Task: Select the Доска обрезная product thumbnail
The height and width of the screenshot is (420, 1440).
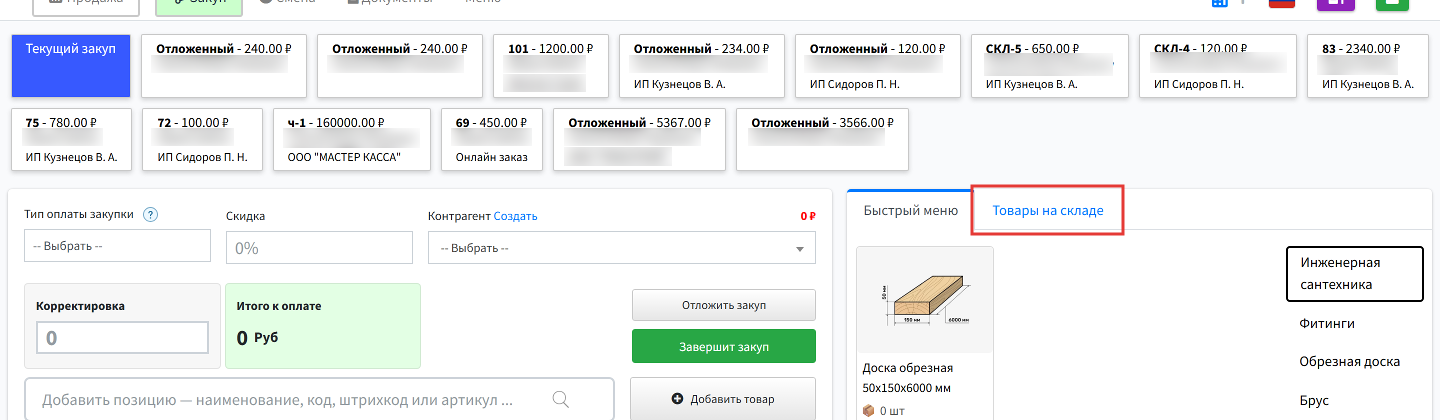Action: tap(926, 300)
